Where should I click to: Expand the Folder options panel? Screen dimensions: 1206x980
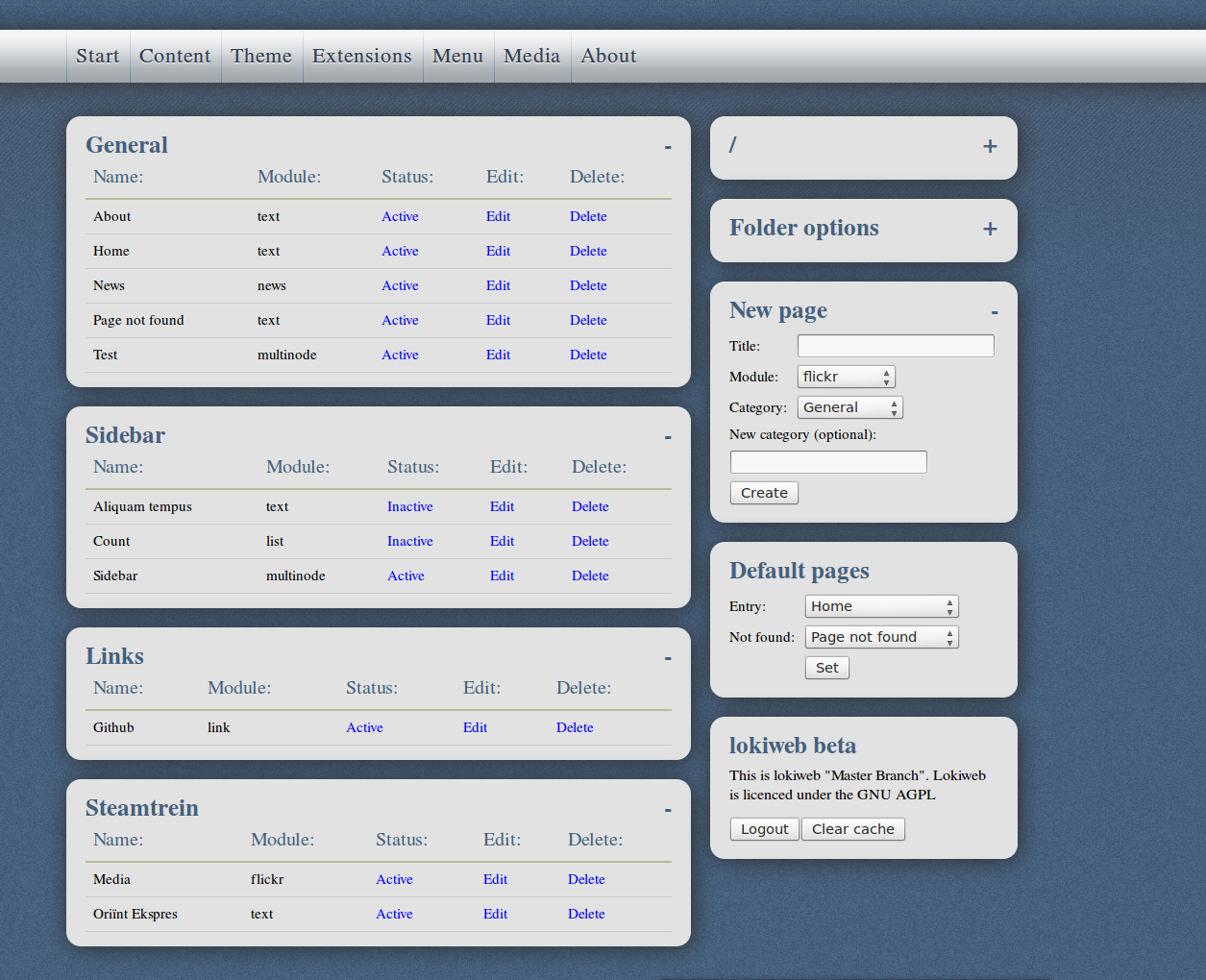[990, 229]
